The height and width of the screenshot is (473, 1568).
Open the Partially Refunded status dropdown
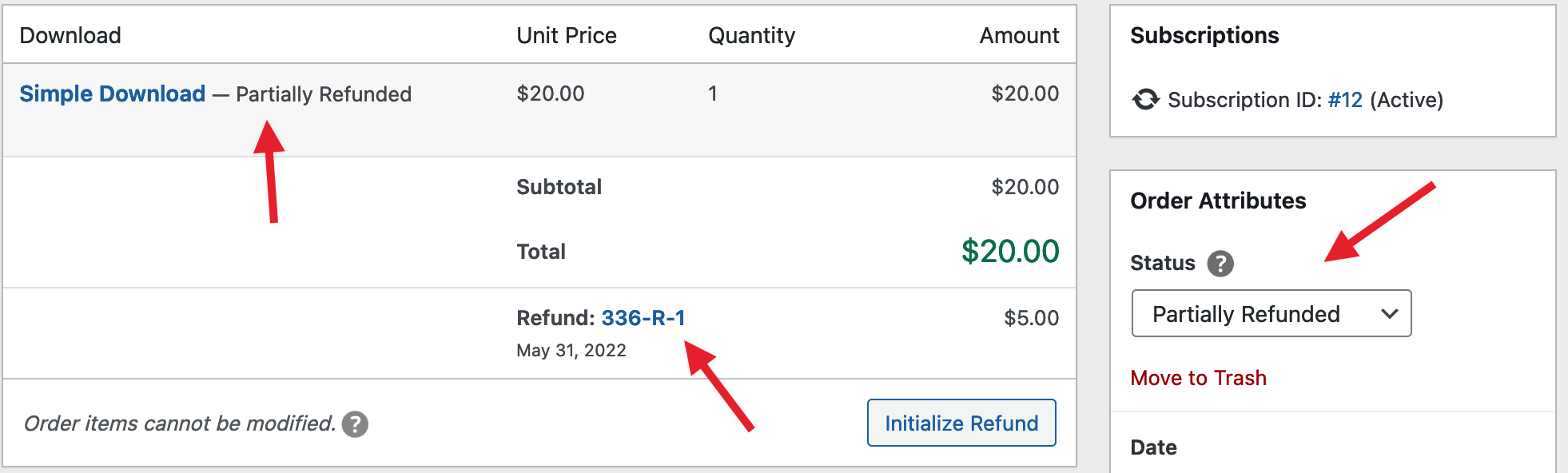(x=1271, y=313)
